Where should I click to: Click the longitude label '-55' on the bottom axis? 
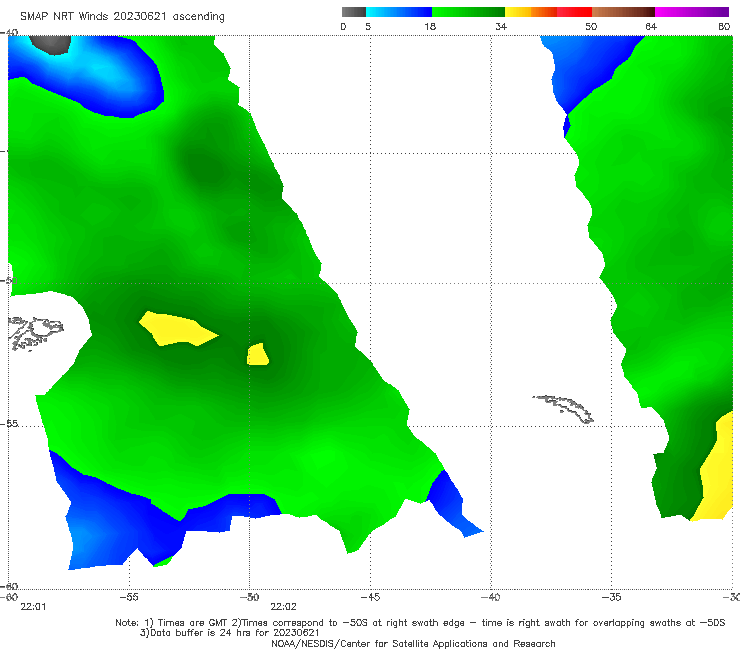[x=129, y=597]
